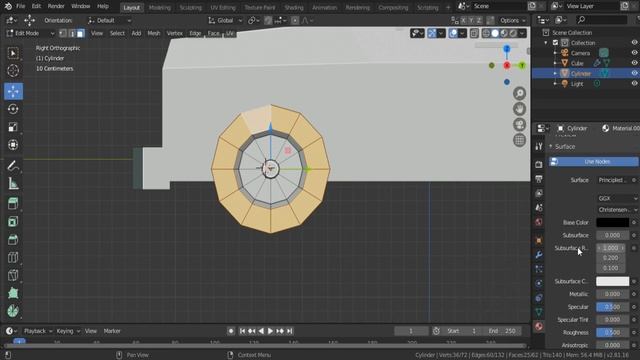Open the Playback dropdown
This screenshot has width=640, height=360.
(x=38, y=331)
